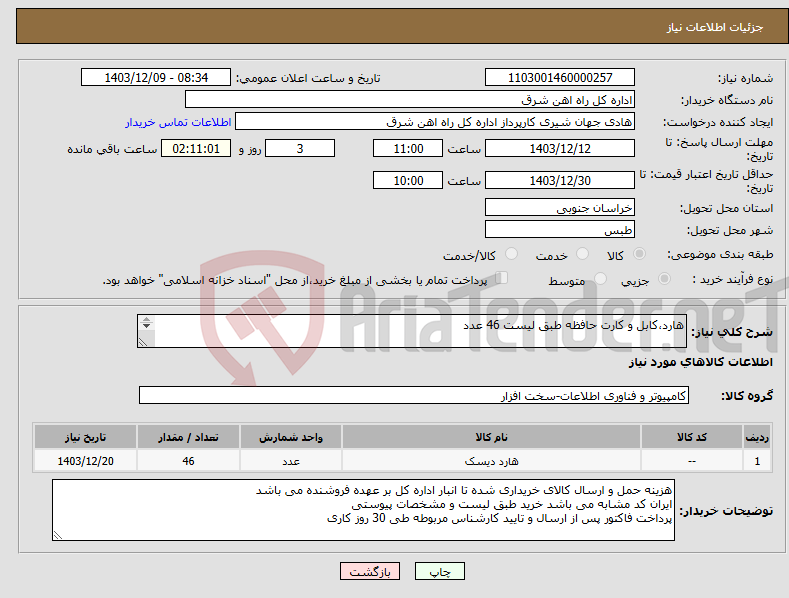This screenshot has height=598, width=789.
Task: Click the general description textarea شرح کلی نیاز
Action: tap(412, 331)
